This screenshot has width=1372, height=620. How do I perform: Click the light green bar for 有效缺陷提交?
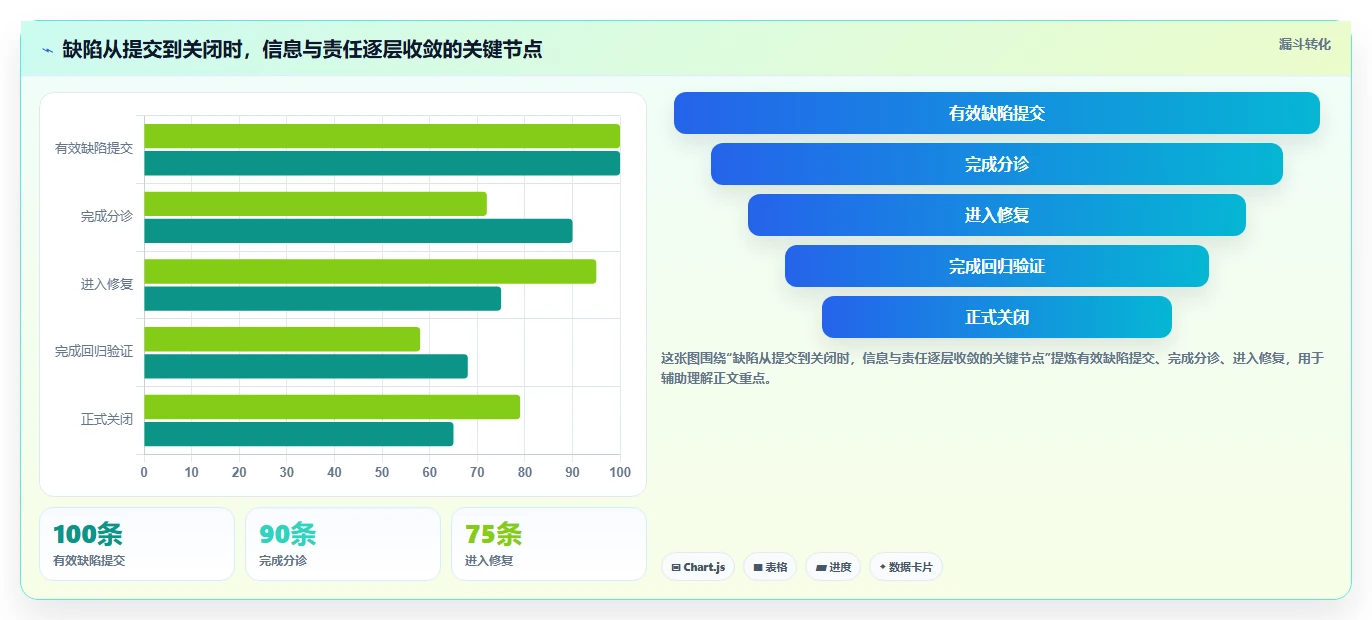click(x=382, y=136)
